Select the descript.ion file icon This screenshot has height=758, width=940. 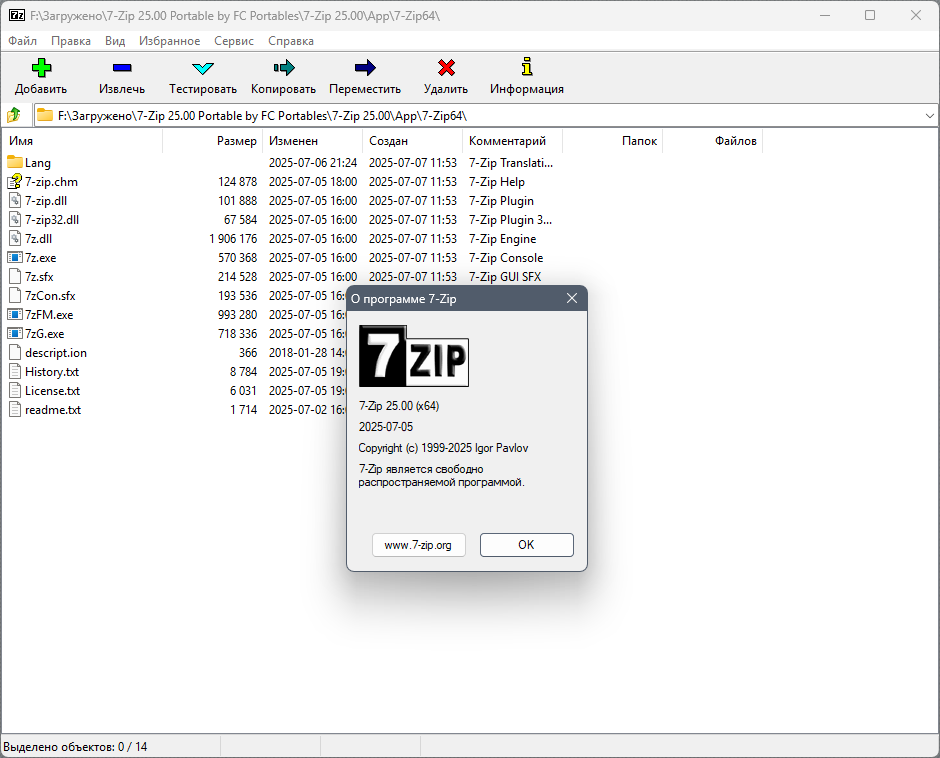click(14, 353)
